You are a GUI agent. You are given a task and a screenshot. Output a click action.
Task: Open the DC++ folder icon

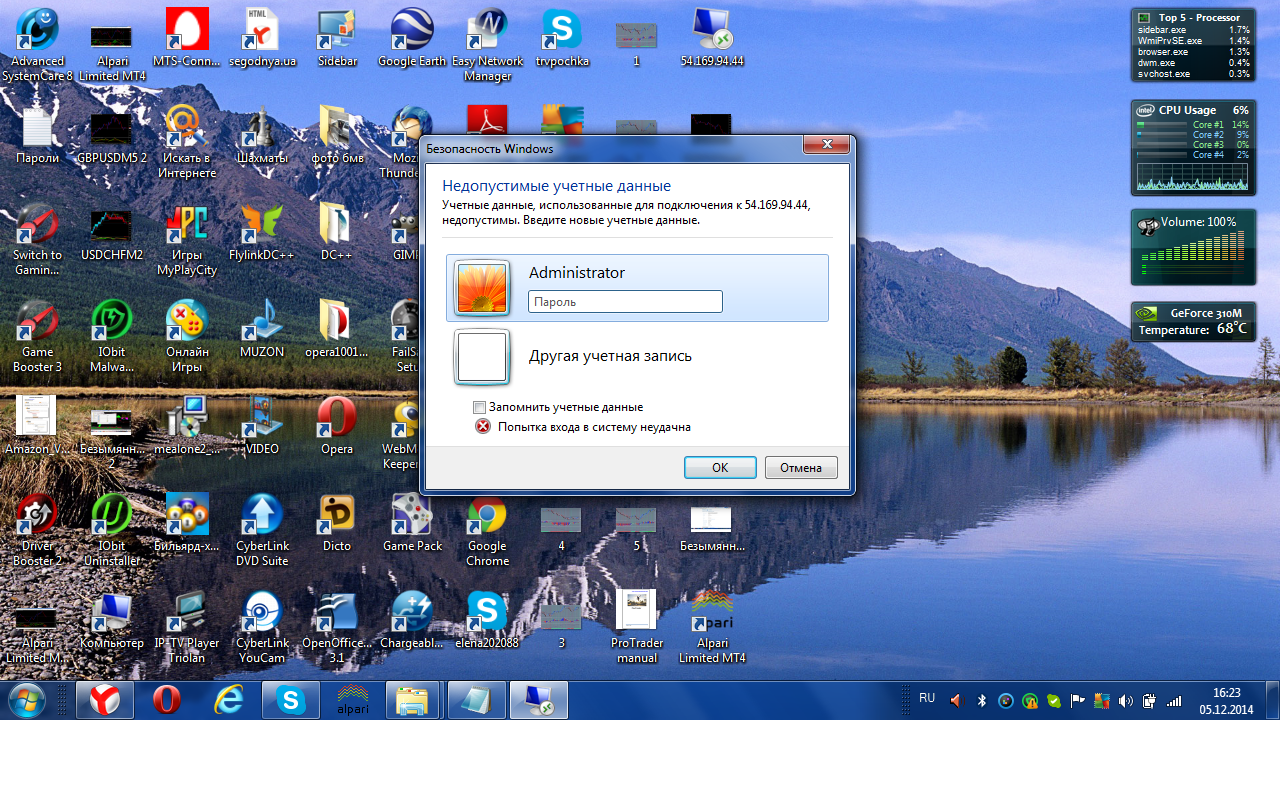[337, 232]
